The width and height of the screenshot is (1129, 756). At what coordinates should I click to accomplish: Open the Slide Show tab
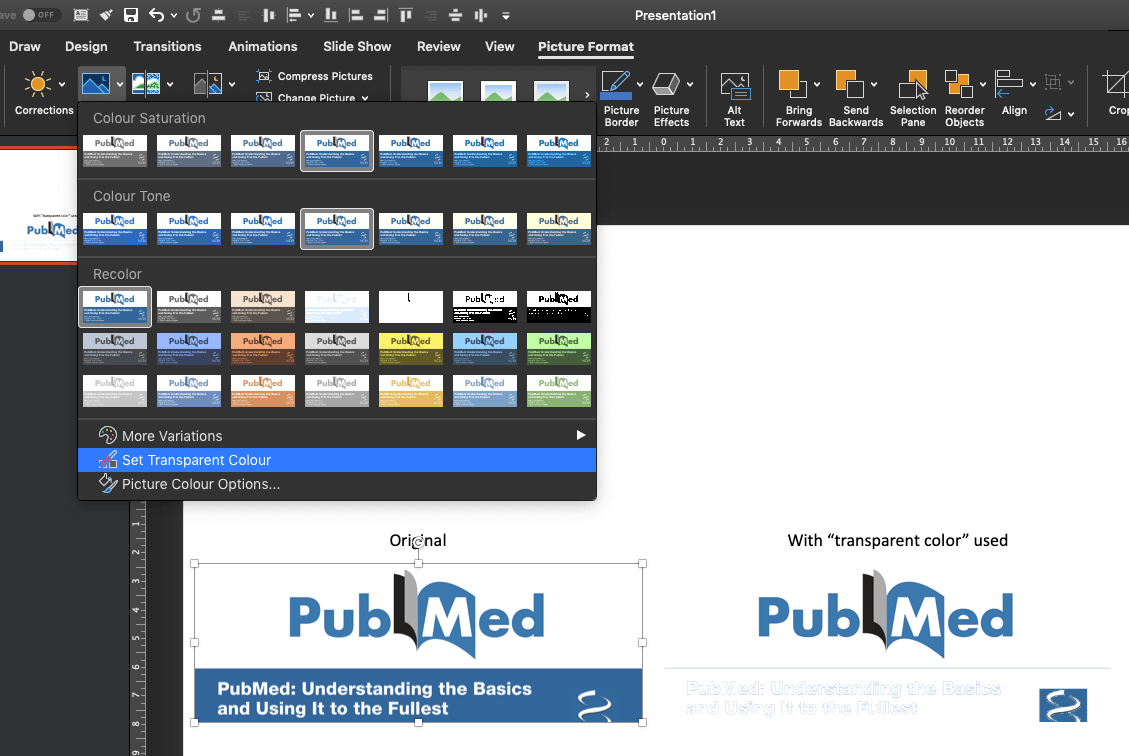(357, 46)
